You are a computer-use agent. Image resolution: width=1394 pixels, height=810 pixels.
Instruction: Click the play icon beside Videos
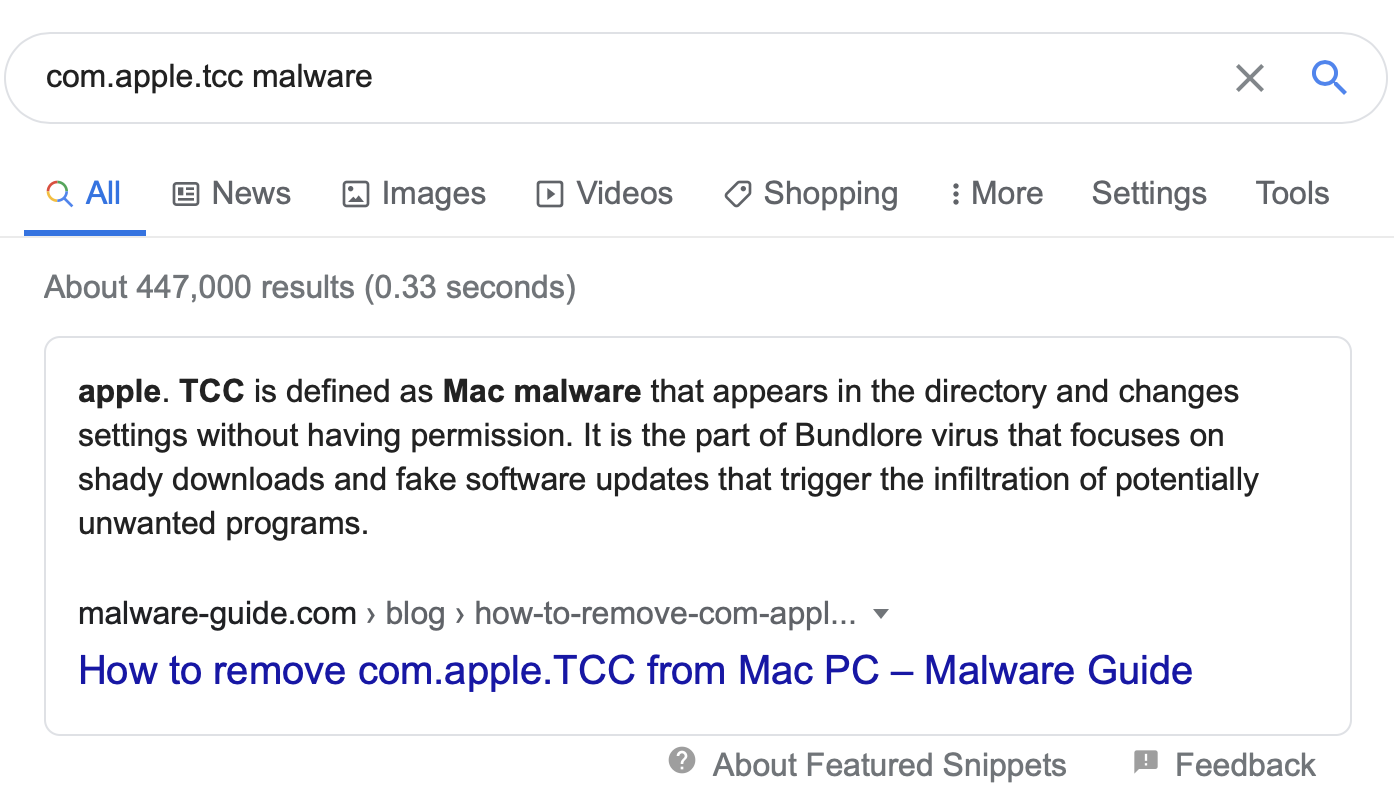(x=550, y=194)
